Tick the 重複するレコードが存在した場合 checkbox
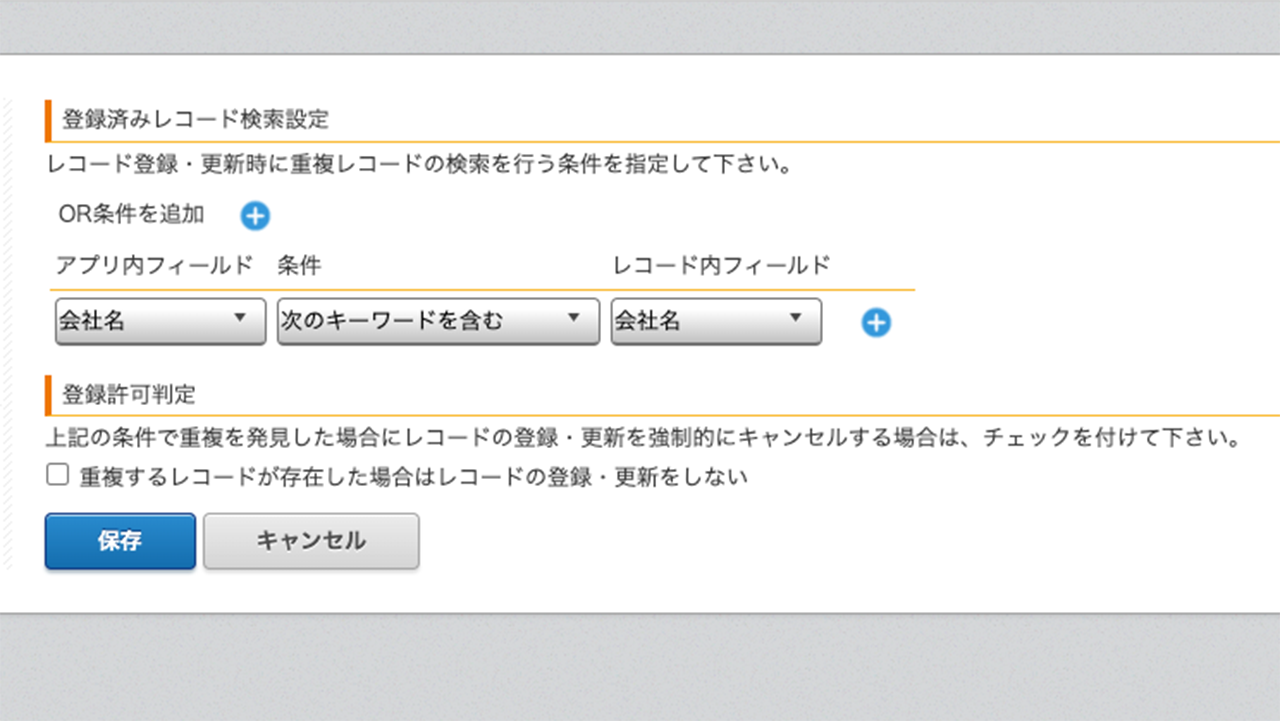The image size is (1280, 721). tap(57, 475)
